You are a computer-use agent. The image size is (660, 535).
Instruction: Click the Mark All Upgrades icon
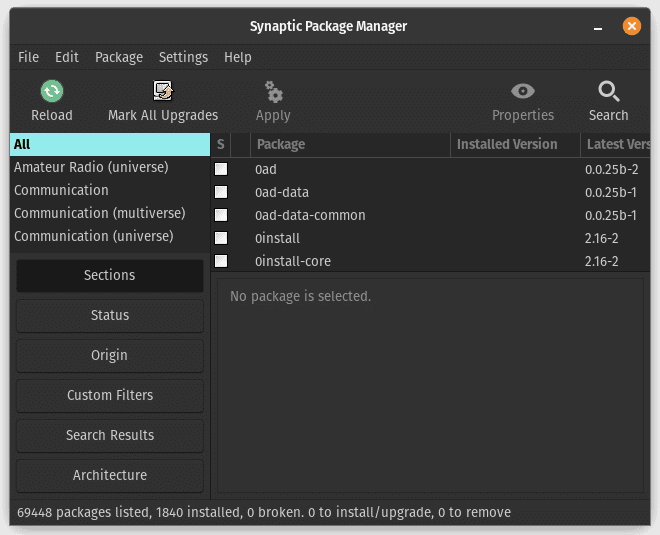click(163, 91)
